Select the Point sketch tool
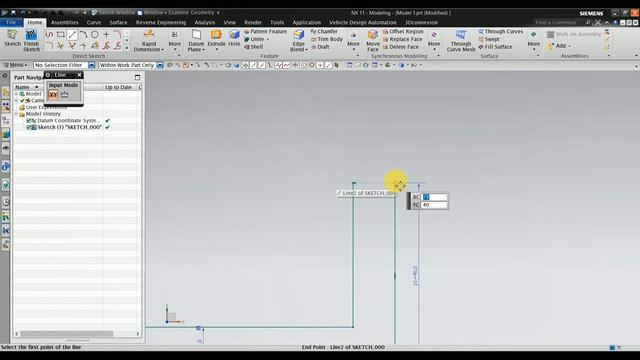Image resolution: width=640 pixels, height=360 pixels. (106, 35)
